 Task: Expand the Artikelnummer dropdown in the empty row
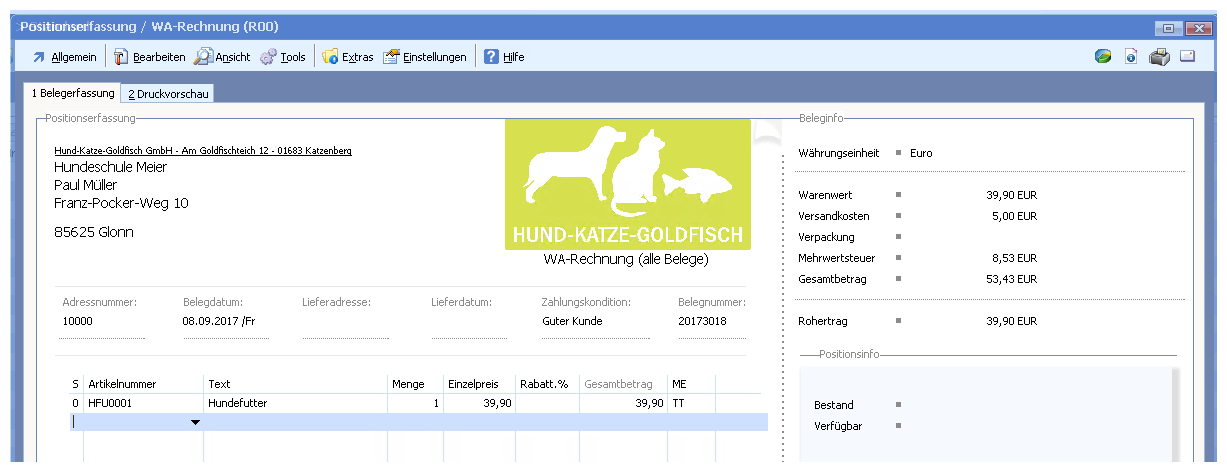[195, 423]
